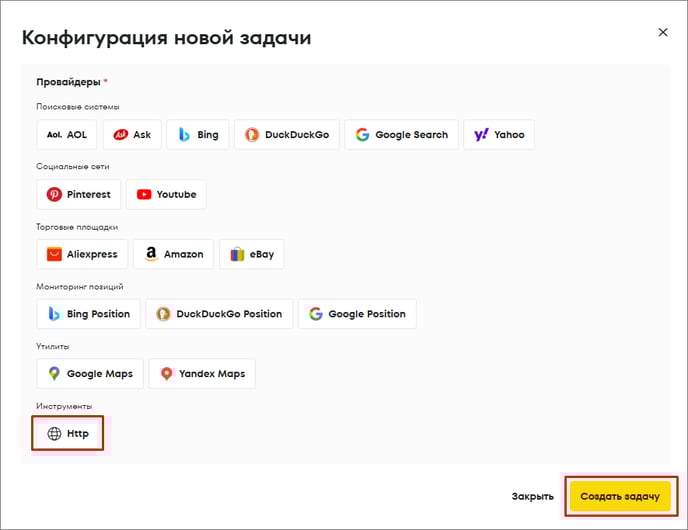Viewport: 688px width, 530px height.
Task: Select DuckDuckGo as provider
Action: (x=287, y=135)
